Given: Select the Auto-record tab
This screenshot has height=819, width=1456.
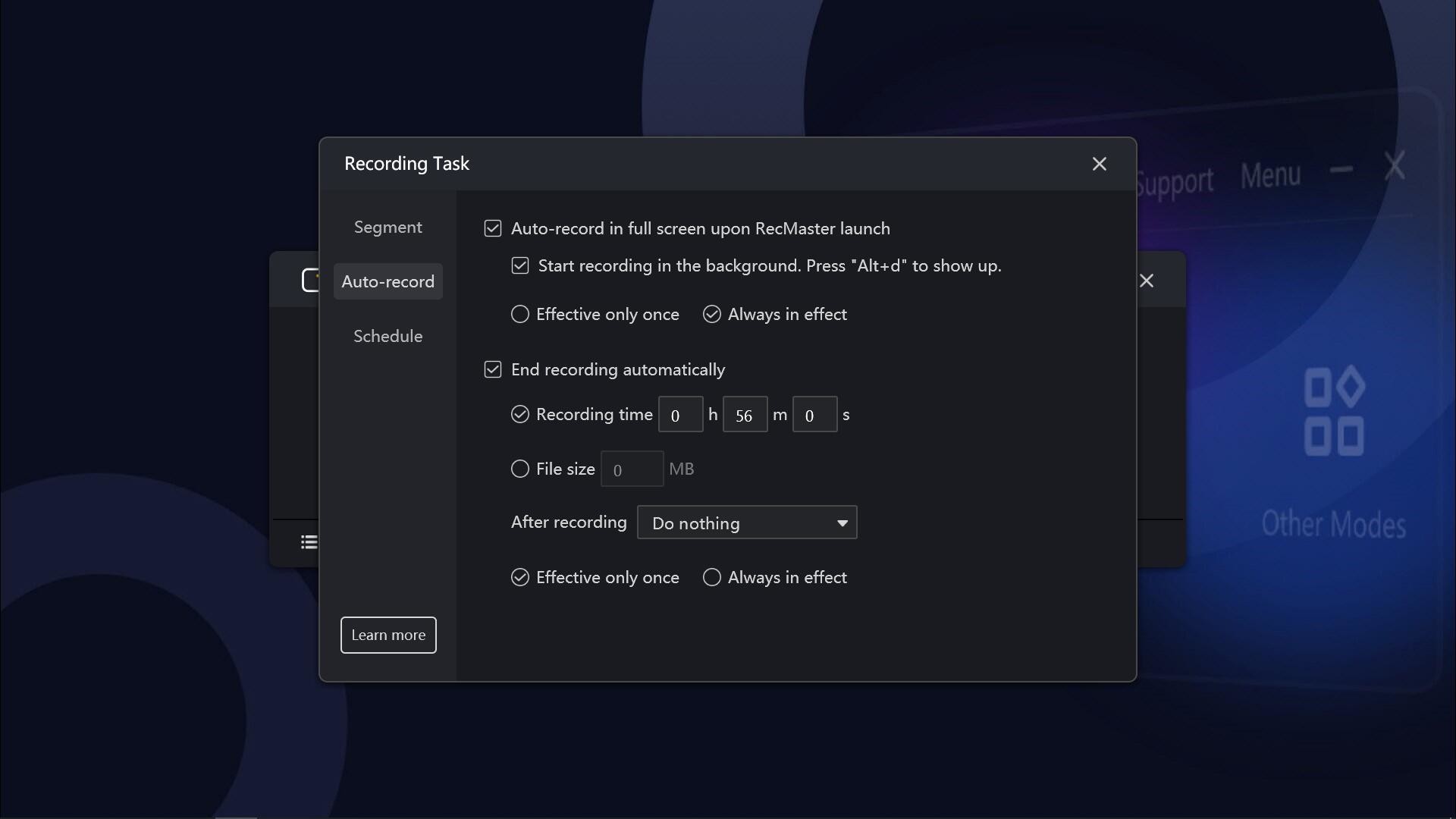Looking at the screenshot, I should [x=388, y=281].
